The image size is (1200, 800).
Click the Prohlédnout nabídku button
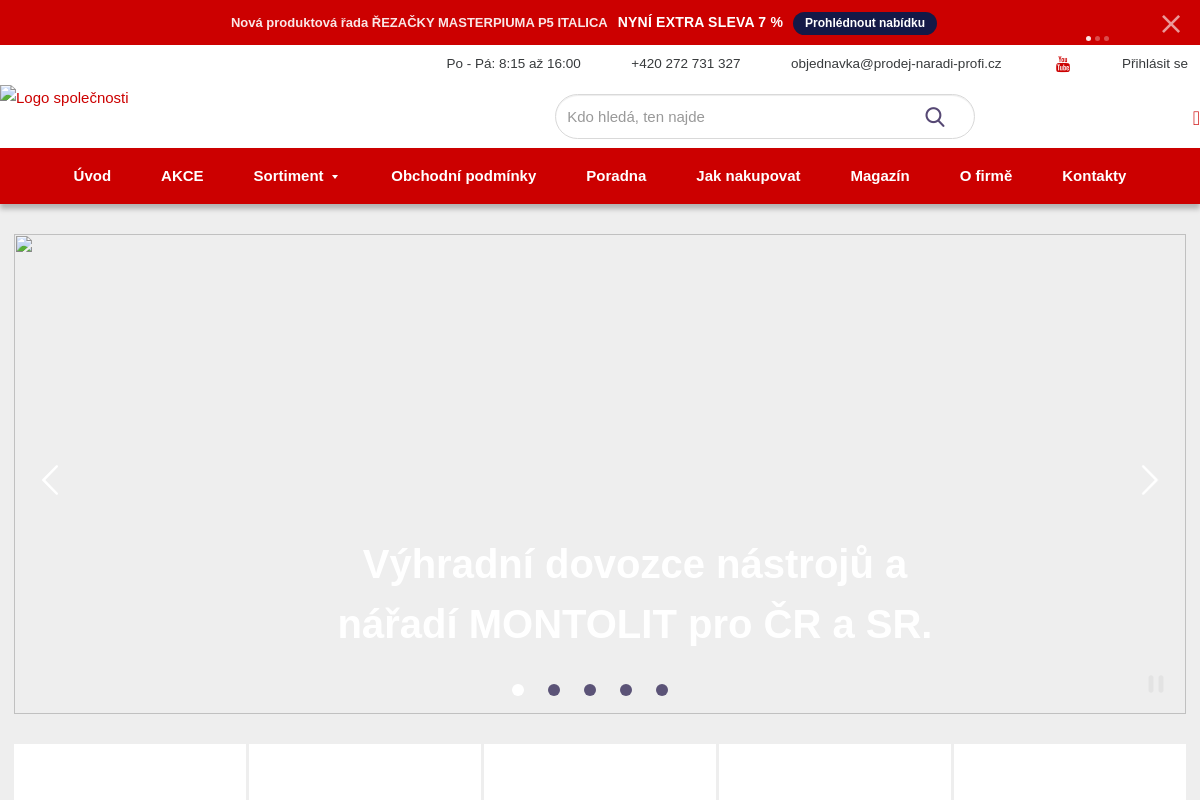[x=865, y=23]
